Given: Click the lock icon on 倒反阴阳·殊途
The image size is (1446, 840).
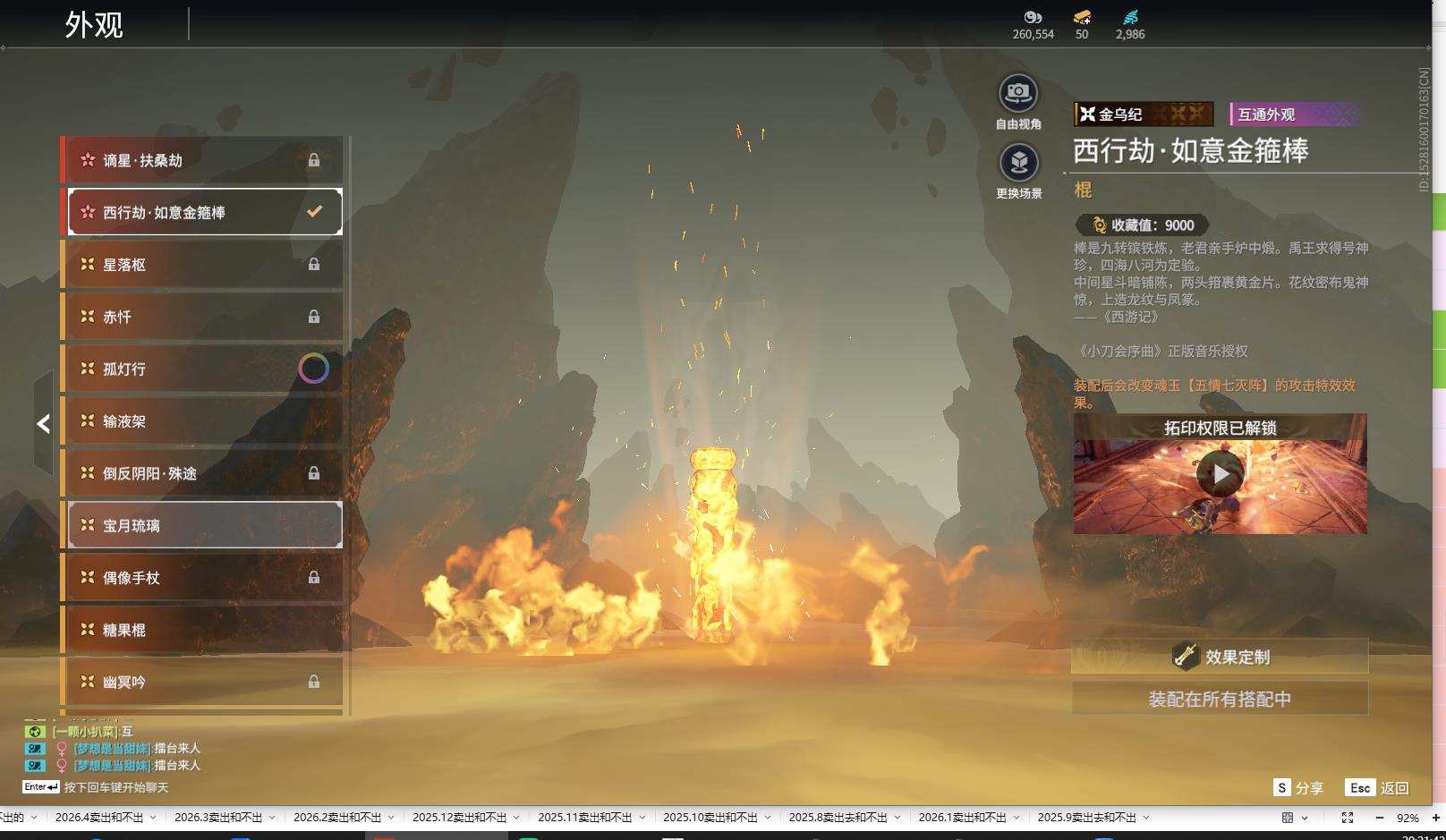Looking at the screenshot, I should coord(314,473).
